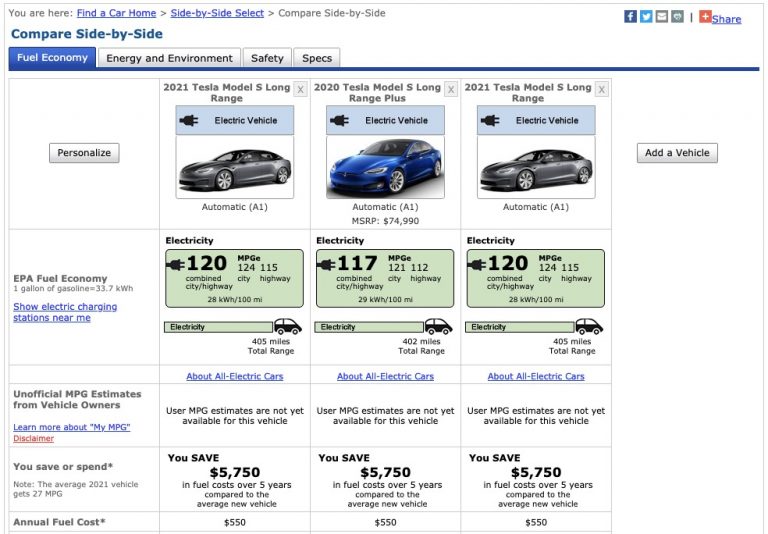Email this comparison page icon

662,17
